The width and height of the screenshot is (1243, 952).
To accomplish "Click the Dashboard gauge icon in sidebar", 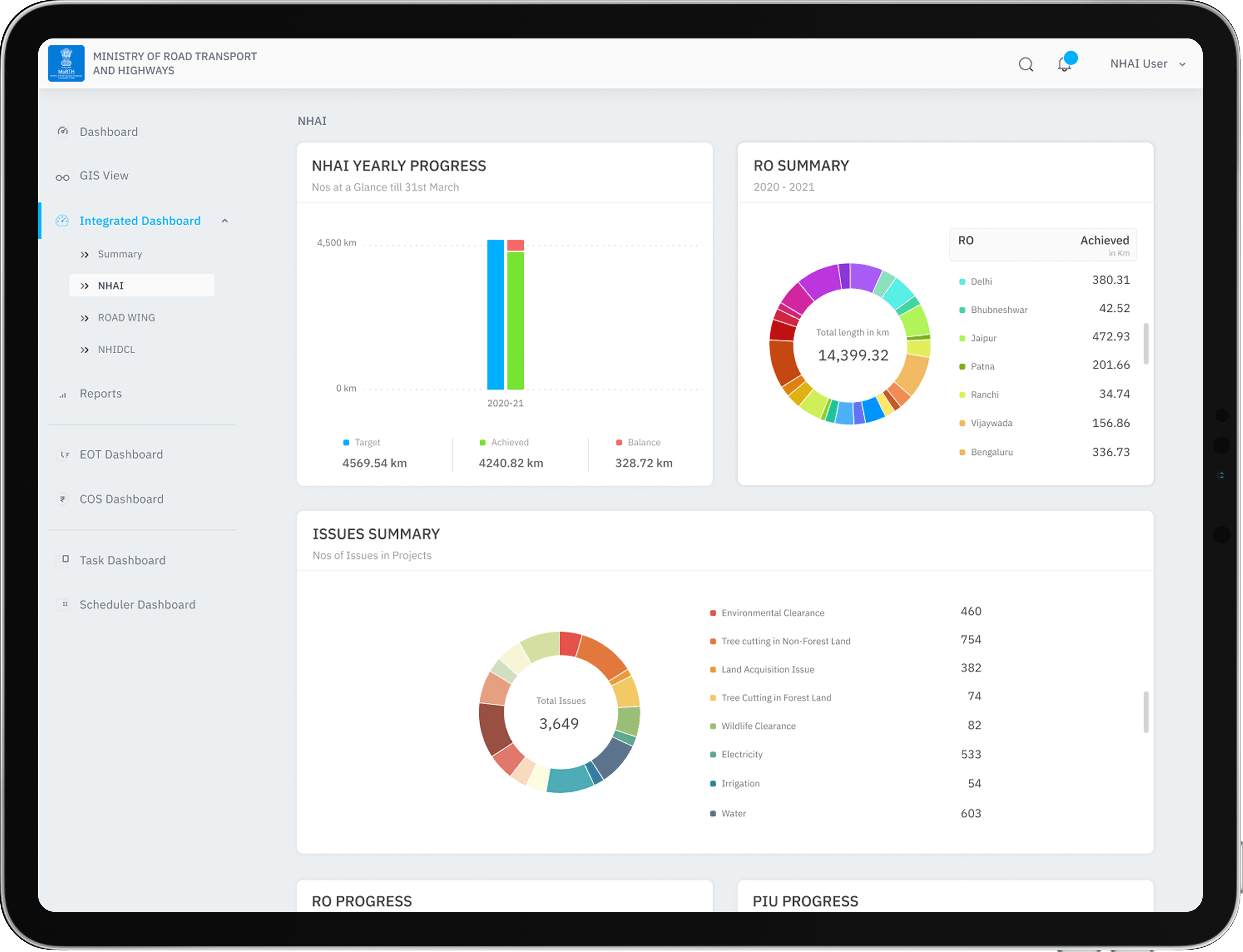I will [x=63, y=131].
